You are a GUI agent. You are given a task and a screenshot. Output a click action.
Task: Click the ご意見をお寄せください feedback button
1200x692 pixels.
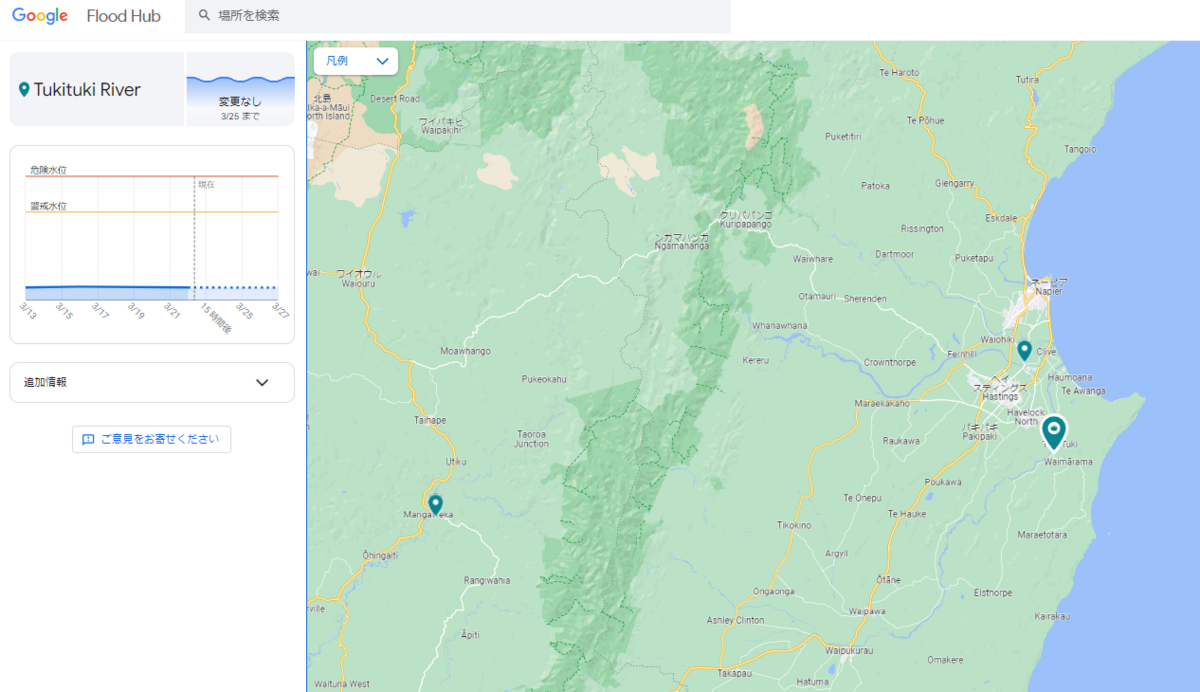click(x=151, y=439)
